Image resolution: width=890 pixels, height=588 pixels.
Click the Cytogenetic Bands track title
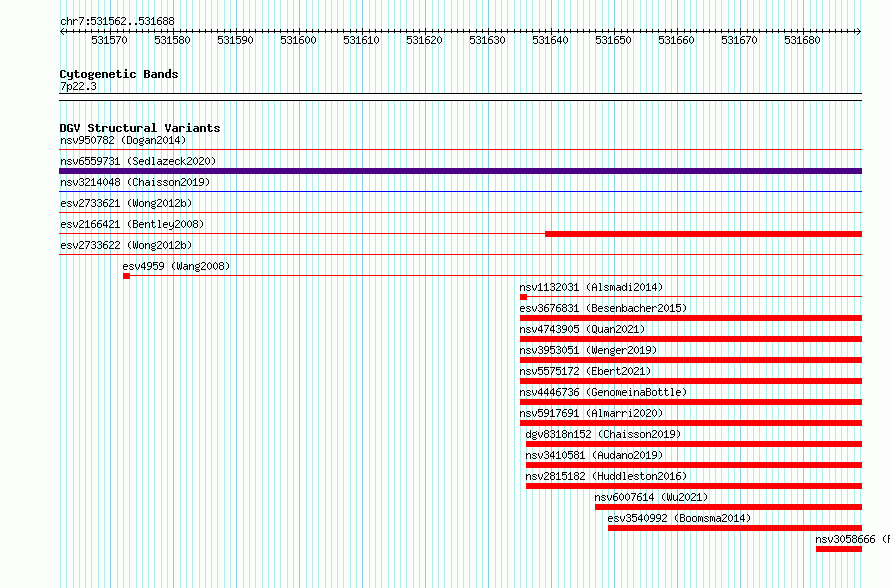point(119,74)
